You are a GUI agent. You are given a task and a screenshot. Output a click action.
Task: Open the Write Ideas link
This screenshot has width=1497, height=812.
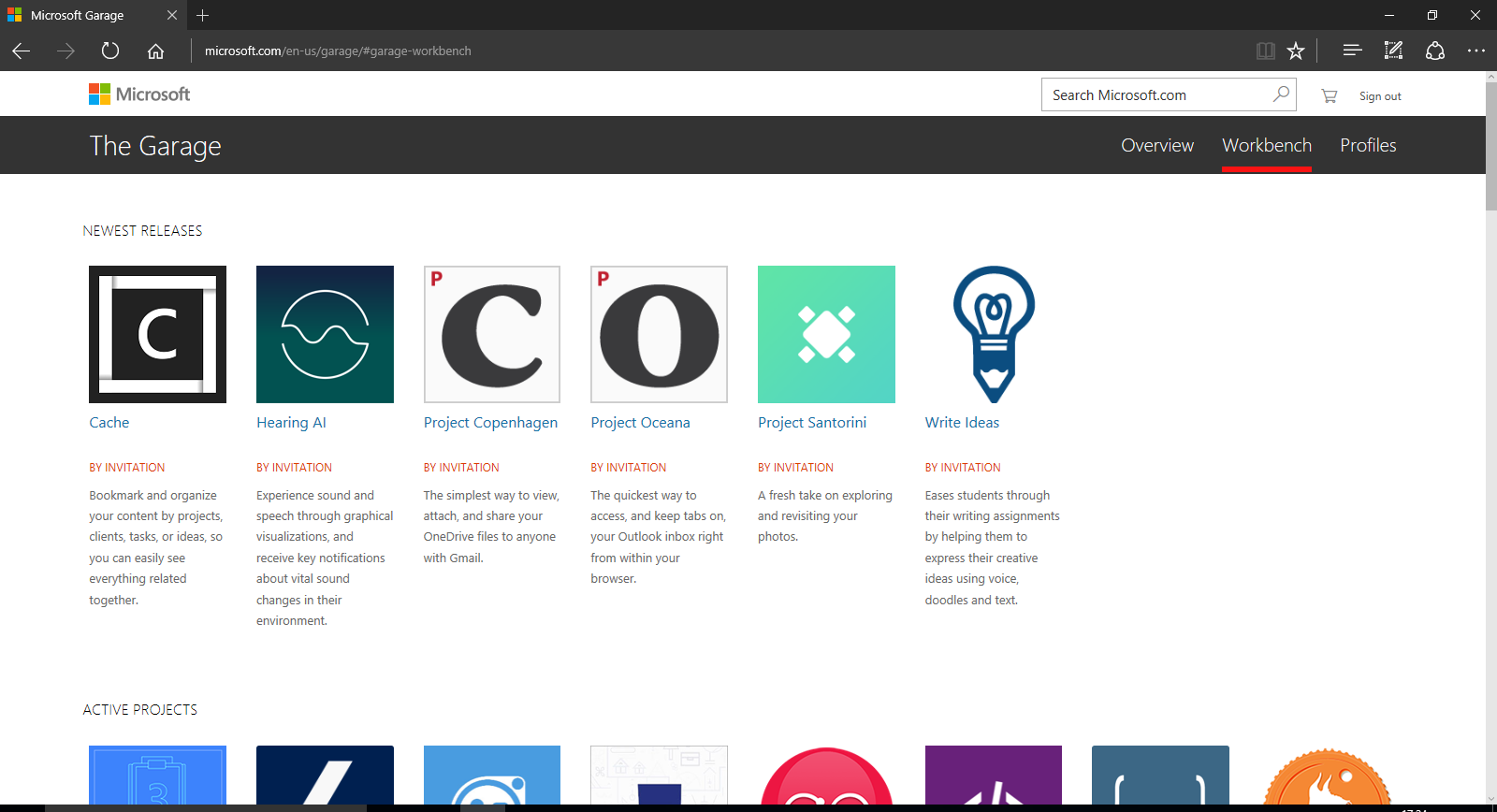pyautogui.click(x=962, y=423)
